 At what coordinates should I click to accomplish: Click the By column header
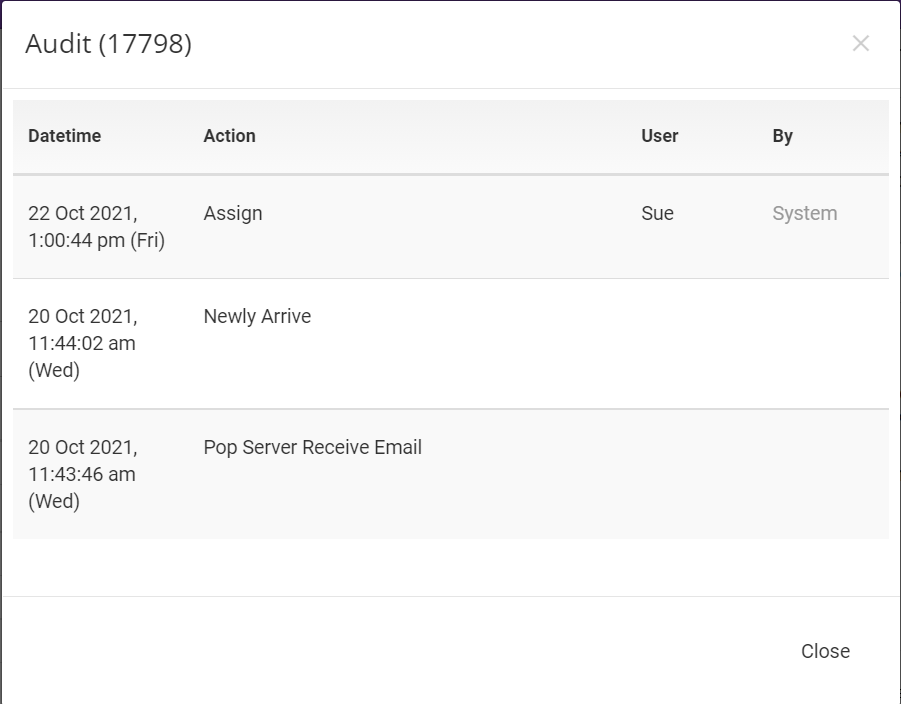[783, 136]
